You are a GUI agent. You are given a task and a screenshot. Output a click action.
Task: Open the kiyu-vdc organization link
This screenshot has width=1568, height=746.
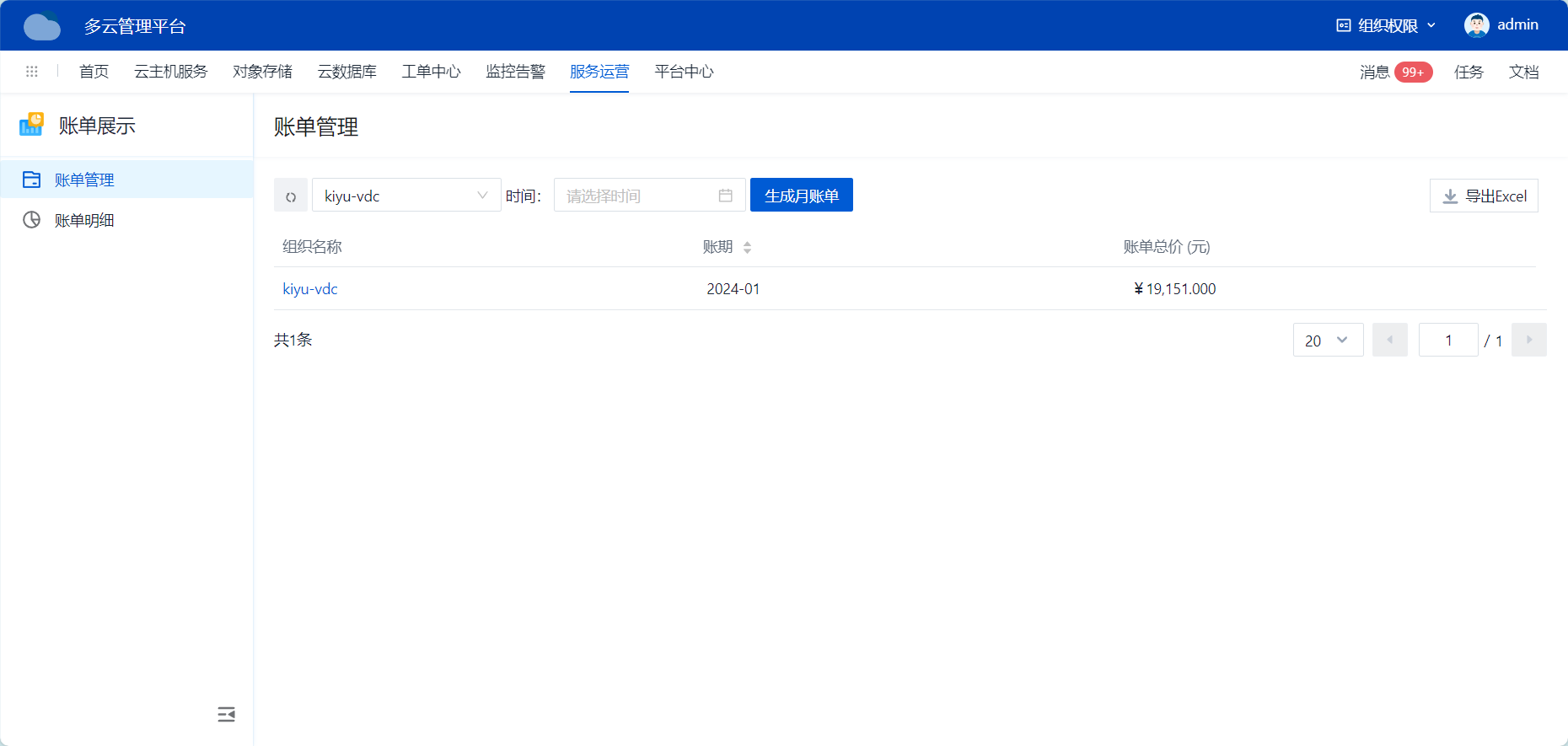pyautogui.click(x=310, y=289)
